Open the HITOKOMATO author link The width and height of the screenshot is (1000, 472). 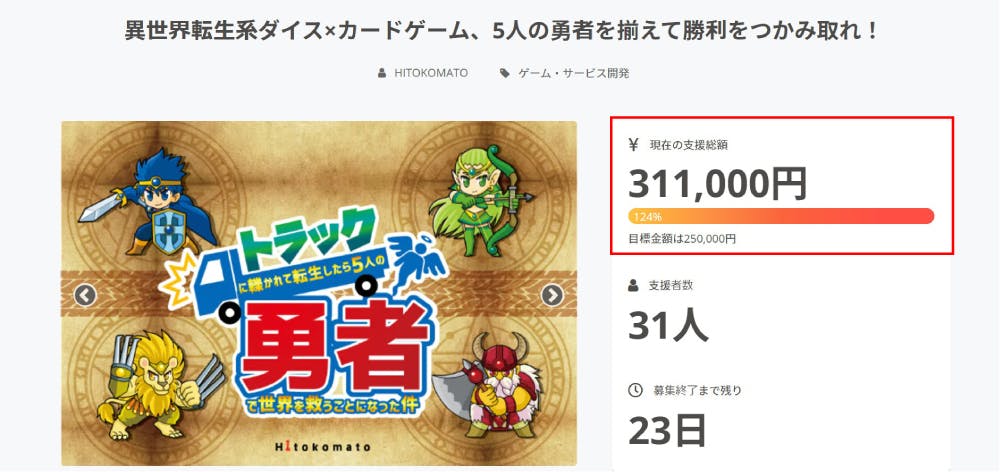(x=430, y=73)
